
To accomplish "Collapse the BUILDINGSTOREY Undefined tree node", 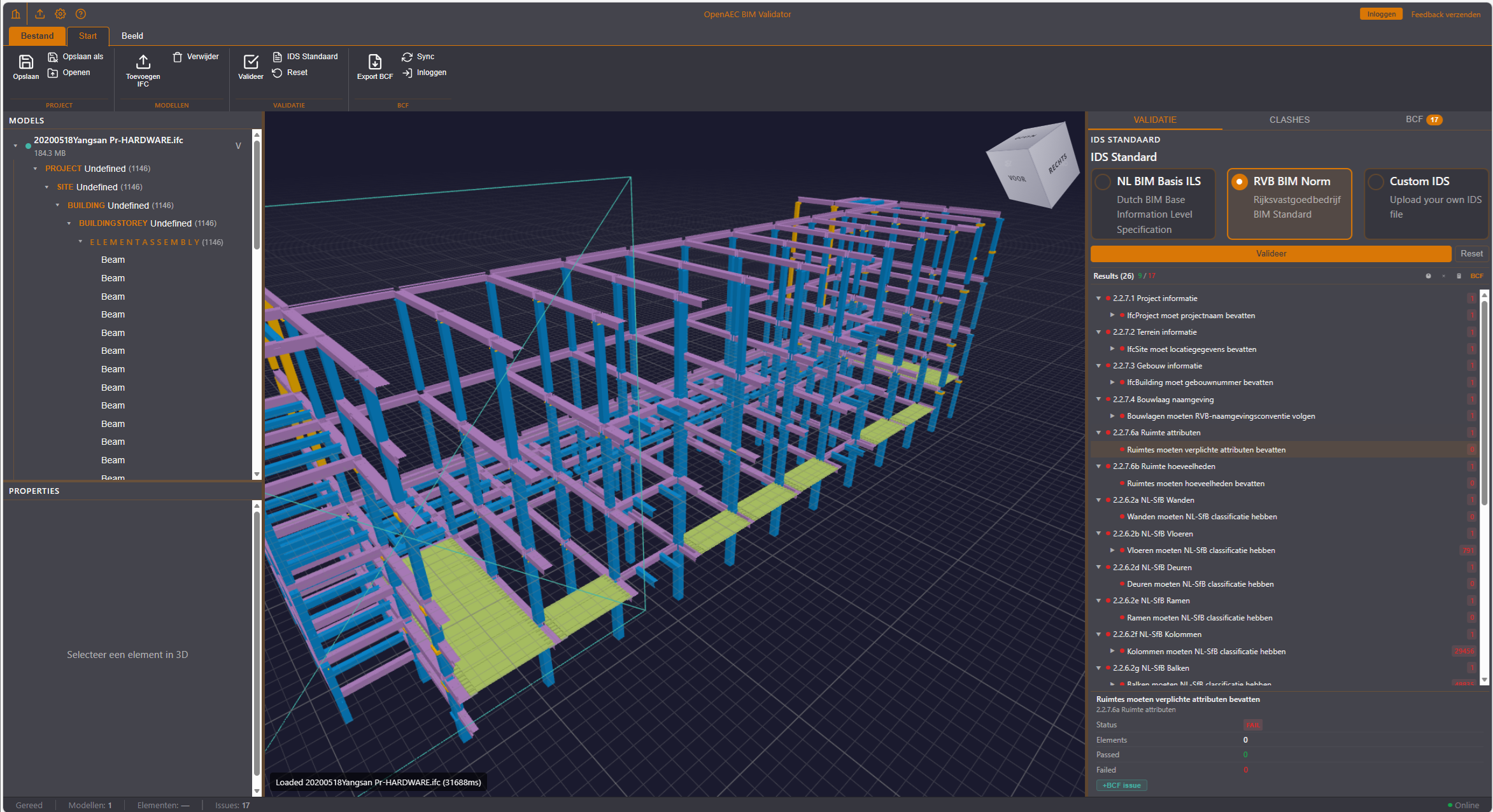I will (69, 223).
